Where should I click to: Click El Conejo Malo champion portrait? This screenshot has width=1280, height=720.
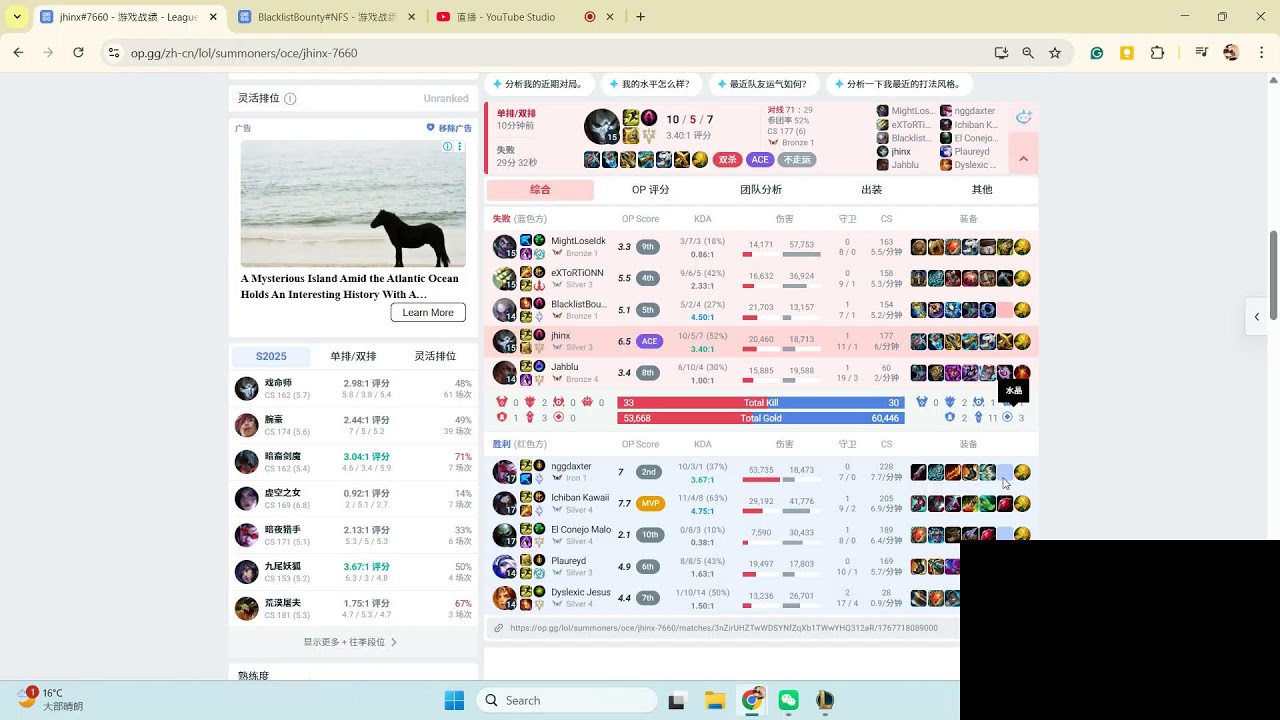(505, 535)
